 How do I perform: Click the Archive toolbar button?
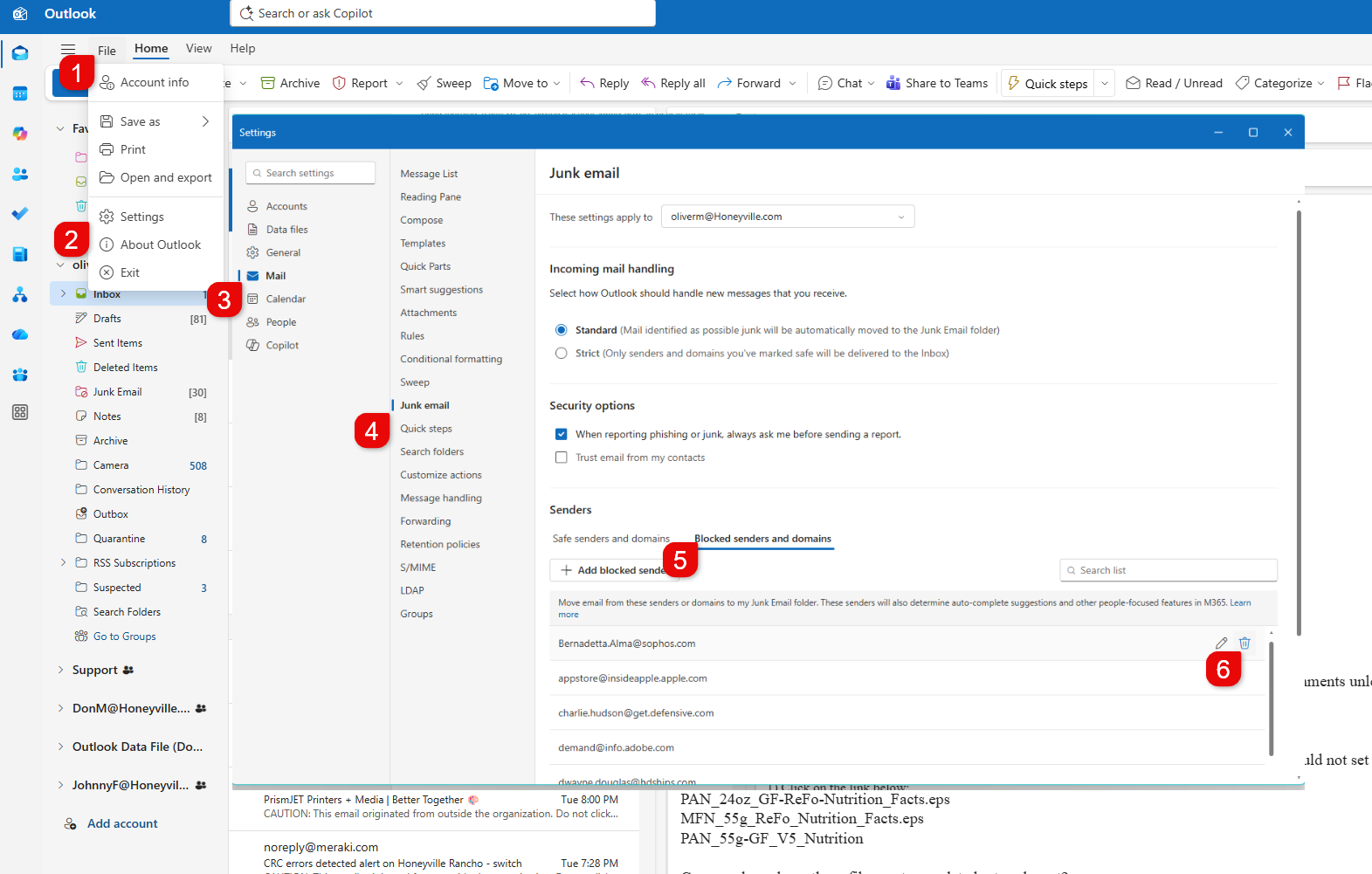(x=291, y=83)
